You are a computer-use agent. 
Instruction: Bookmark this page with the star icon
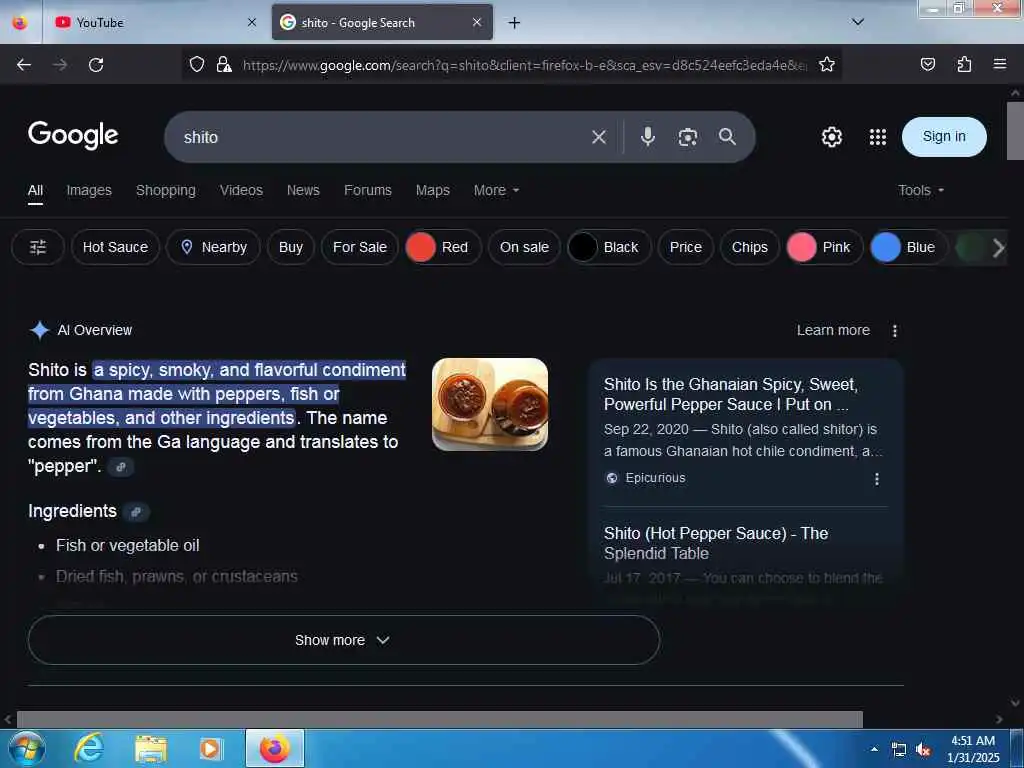point(827,64)
